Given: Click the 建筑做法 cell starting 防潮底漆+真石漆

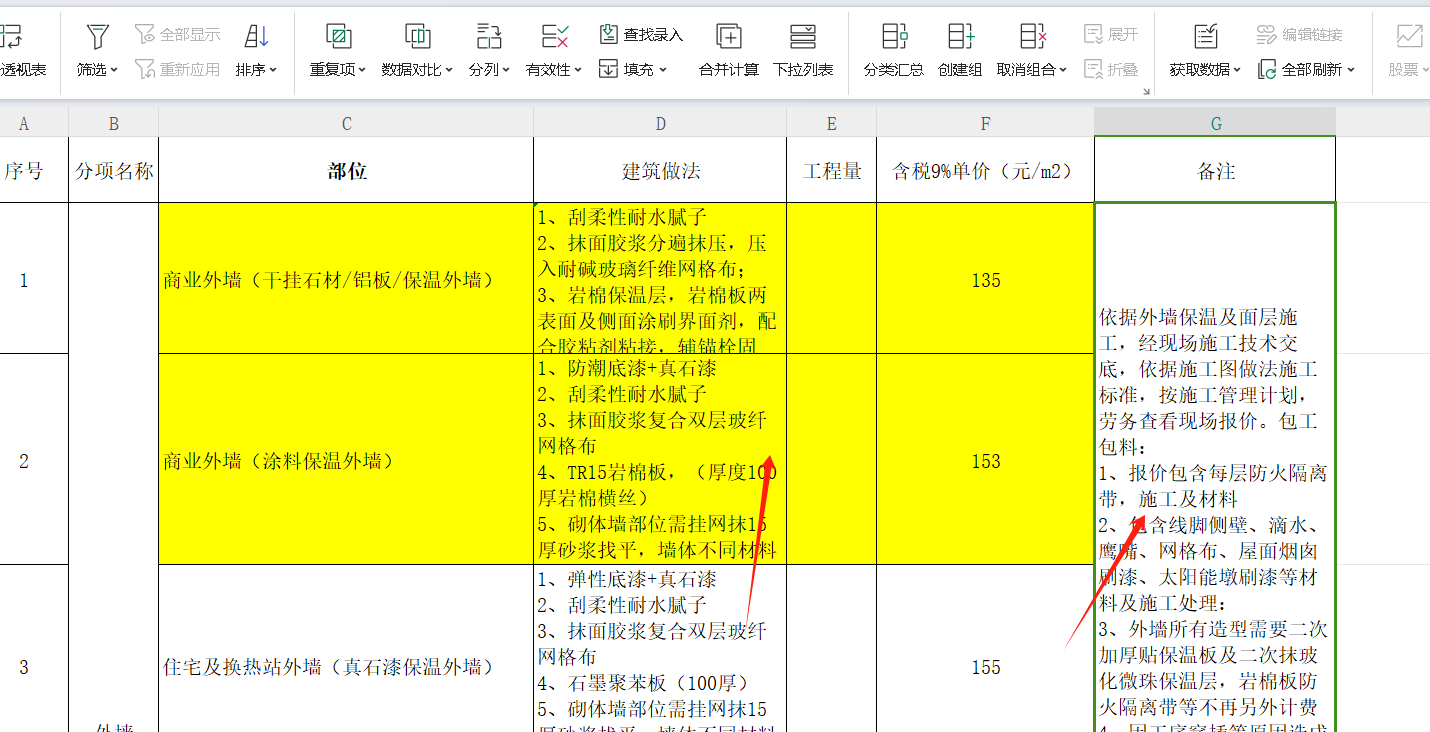Looking at the screenshot, I should pos(660,460).
